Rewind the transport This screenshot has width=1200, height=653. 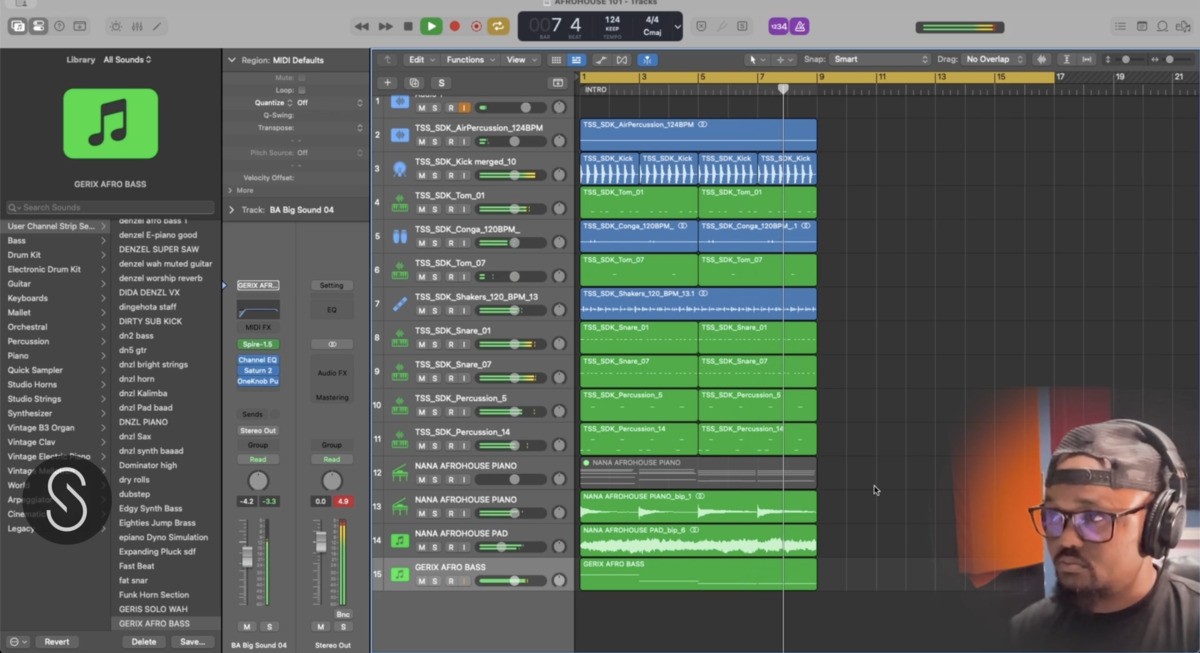[x=361, y=26]
